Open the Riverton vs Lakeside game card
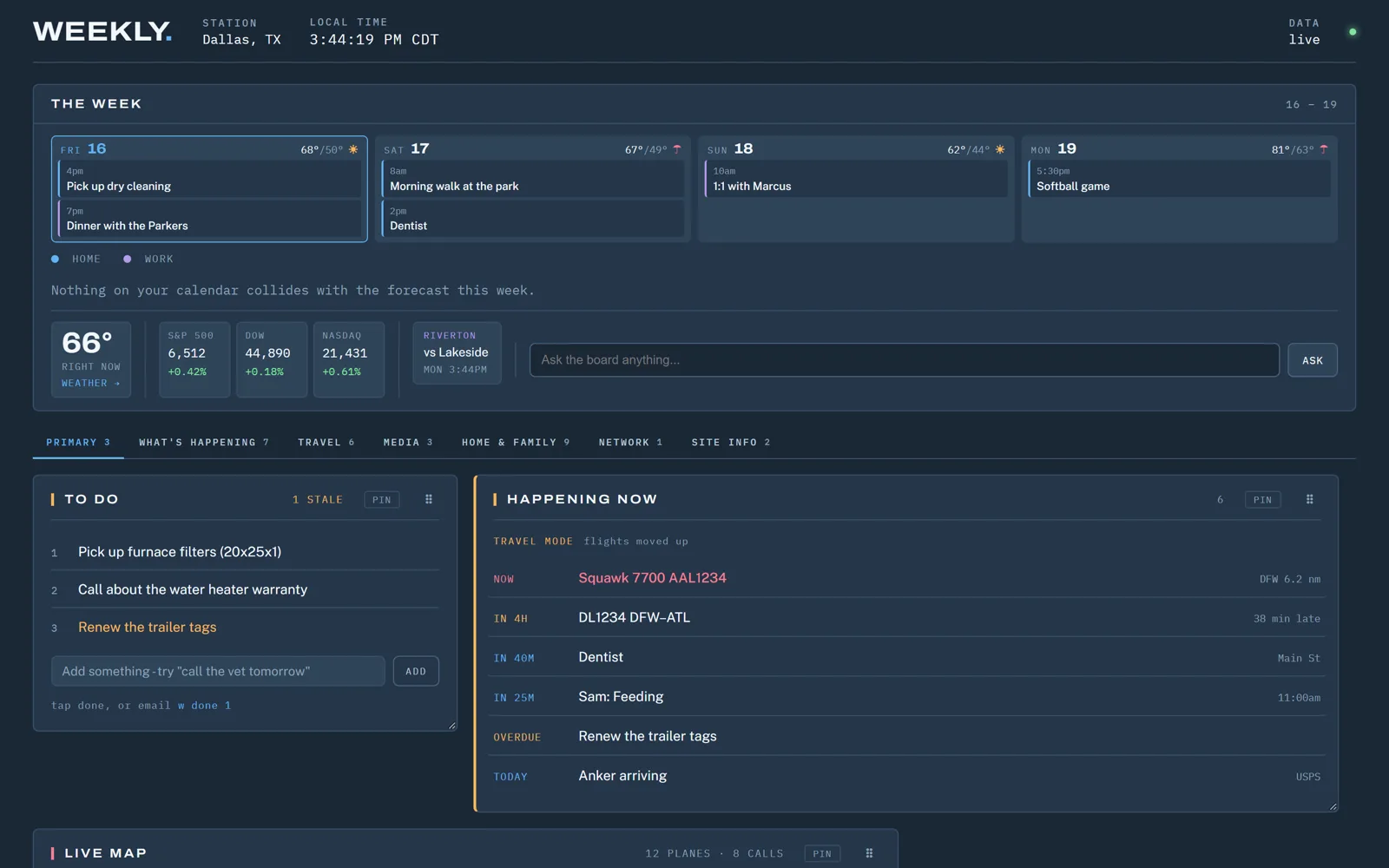1389x868 pixels. coord(457,352)
